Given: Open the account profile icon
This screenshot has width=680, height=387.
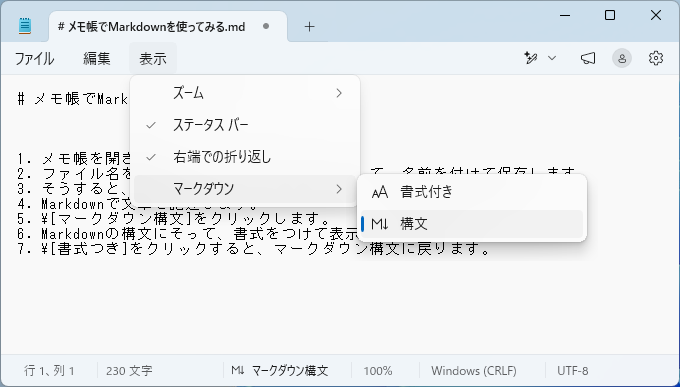Looking at the screenshot, I should tap(622, 58).
